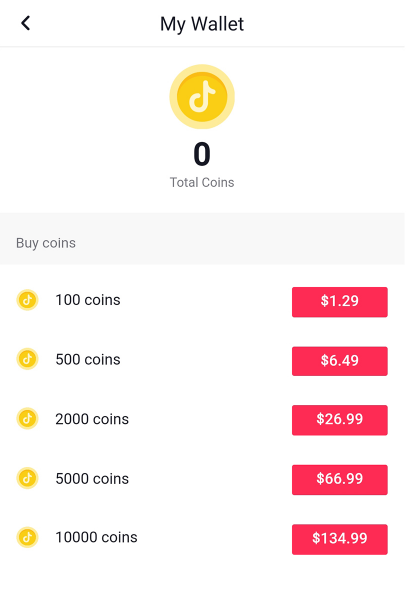Image resolution: width=406 pixels, height=594 pixels.
Task: Tap the 10000 coins row text
Action: coord(96,537)
